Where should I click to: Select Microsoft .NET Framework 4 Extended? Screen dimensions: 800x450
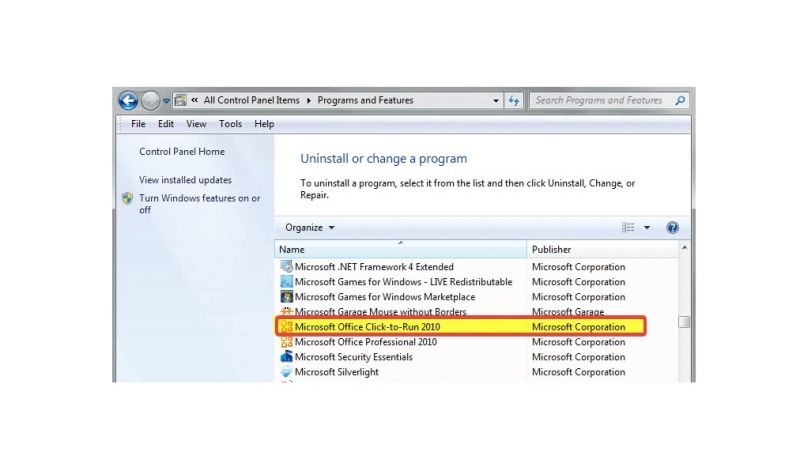pyautogui.click(x=374, y=267)
